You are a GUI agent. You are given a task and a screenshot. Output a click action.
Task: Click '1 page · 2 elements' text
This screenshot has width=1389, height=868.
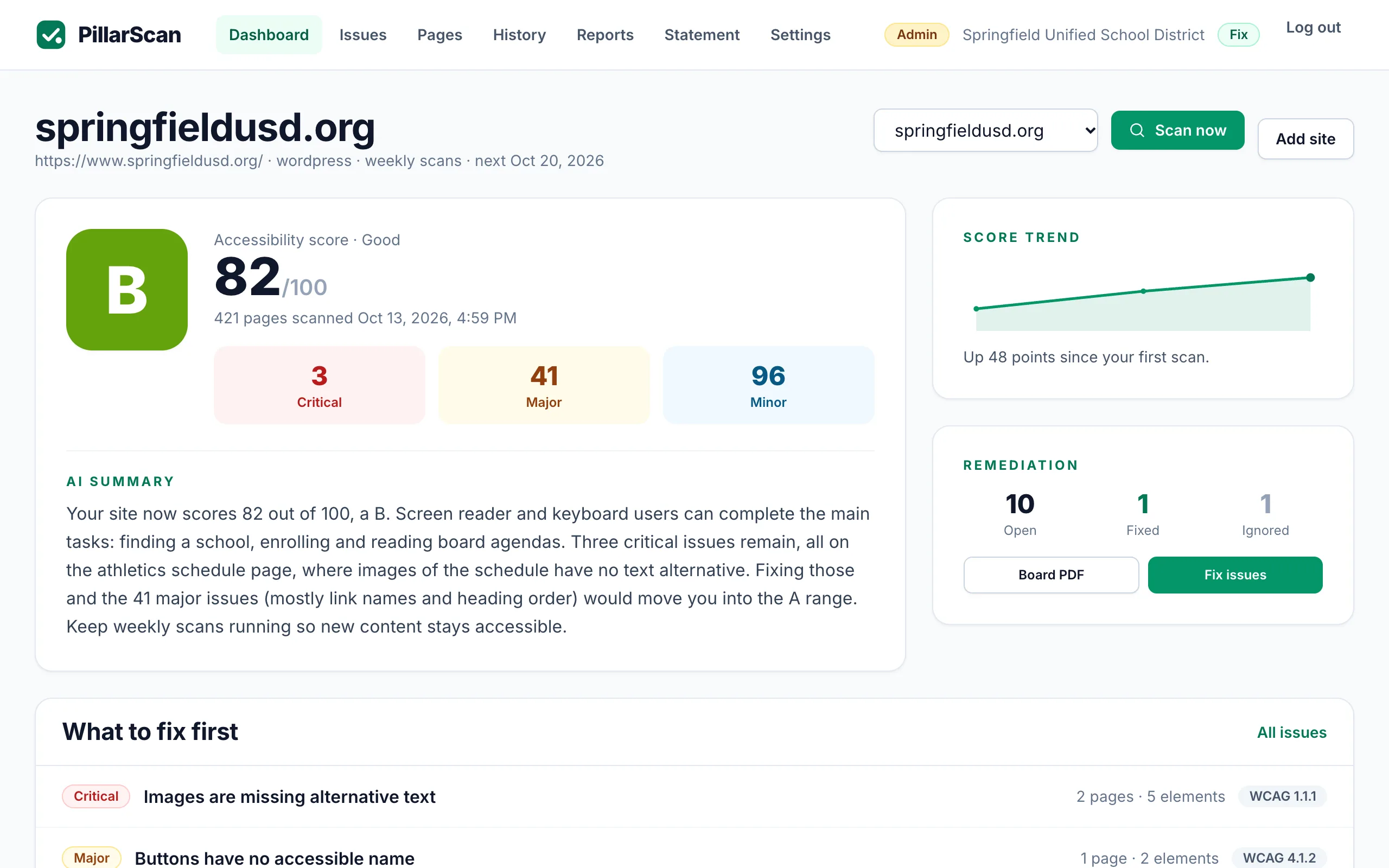tap(1149, 858)
